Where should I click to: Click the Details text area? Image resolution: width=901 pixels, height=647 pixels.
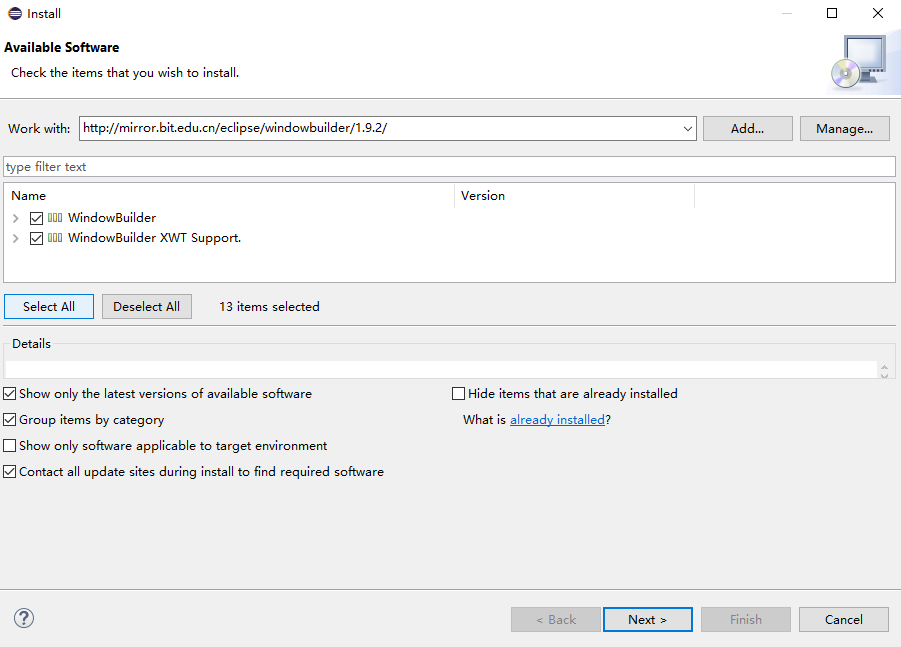point(441,369)
